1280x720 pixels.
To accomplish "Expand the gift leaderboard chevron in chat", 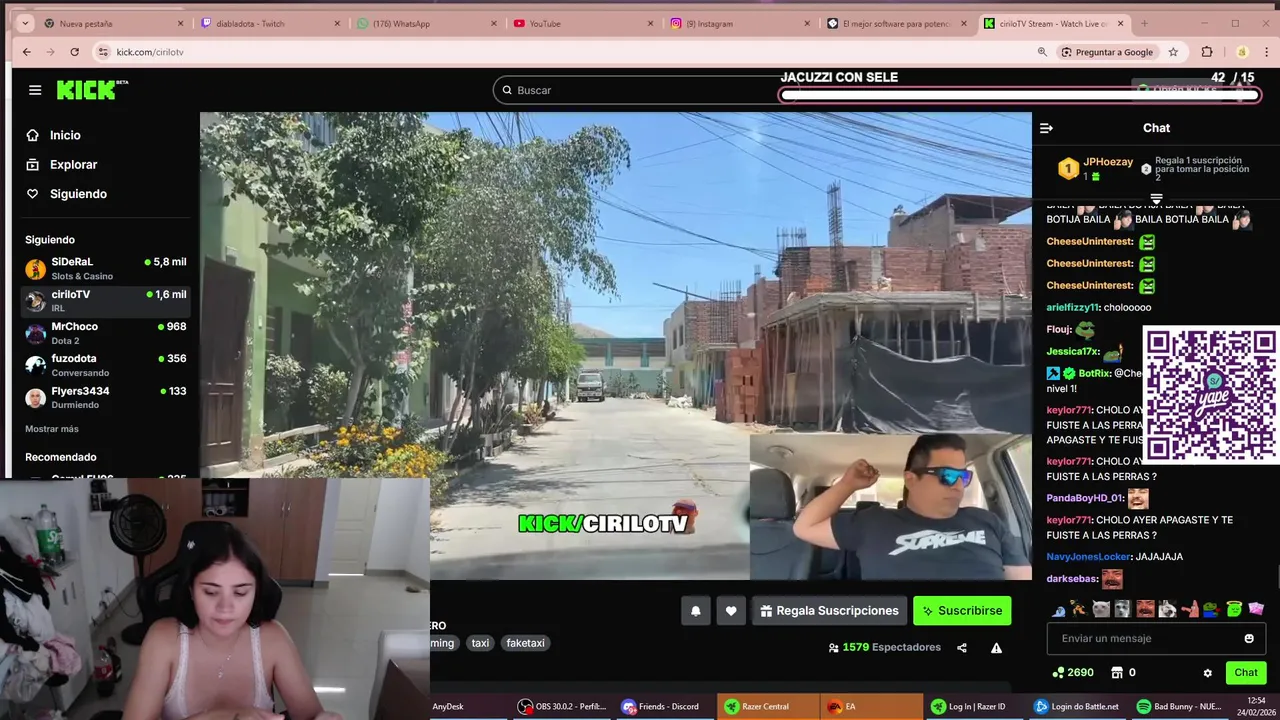I will pos(1156,199).
